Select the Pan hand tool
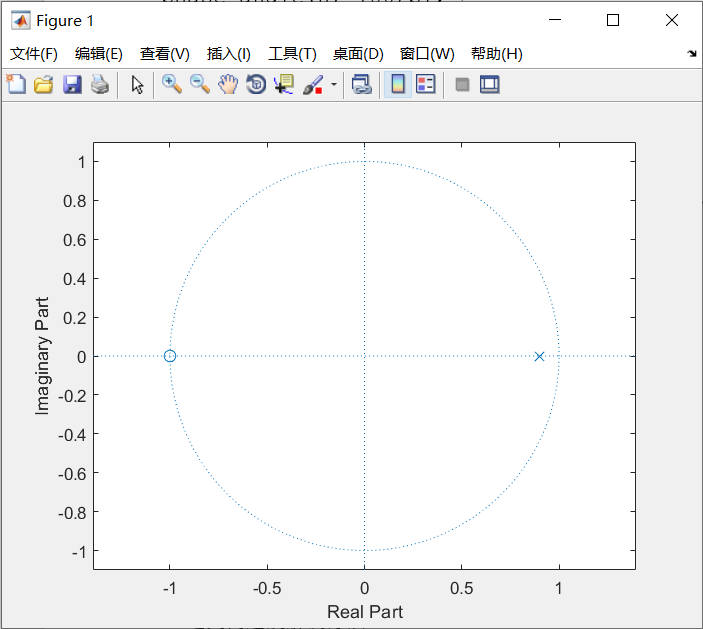 coord(228,84)
